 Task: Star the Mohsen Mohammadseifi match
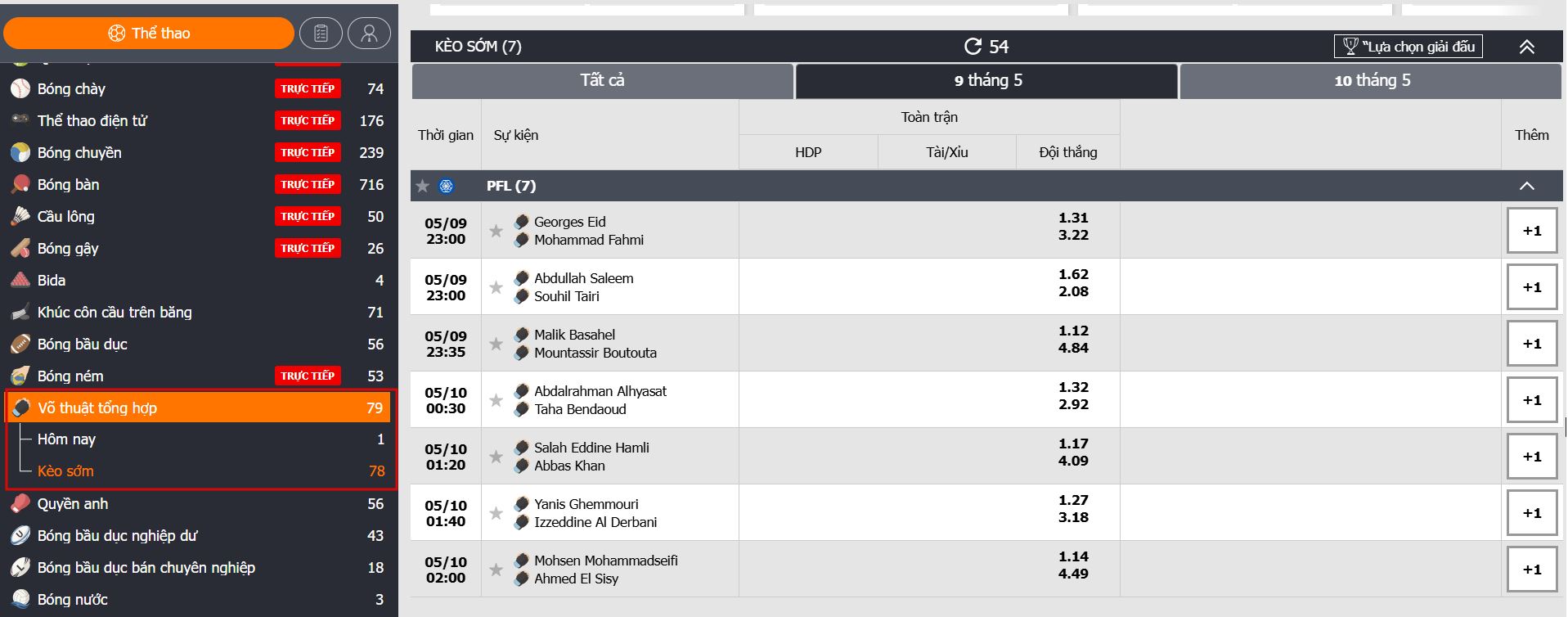496,570
